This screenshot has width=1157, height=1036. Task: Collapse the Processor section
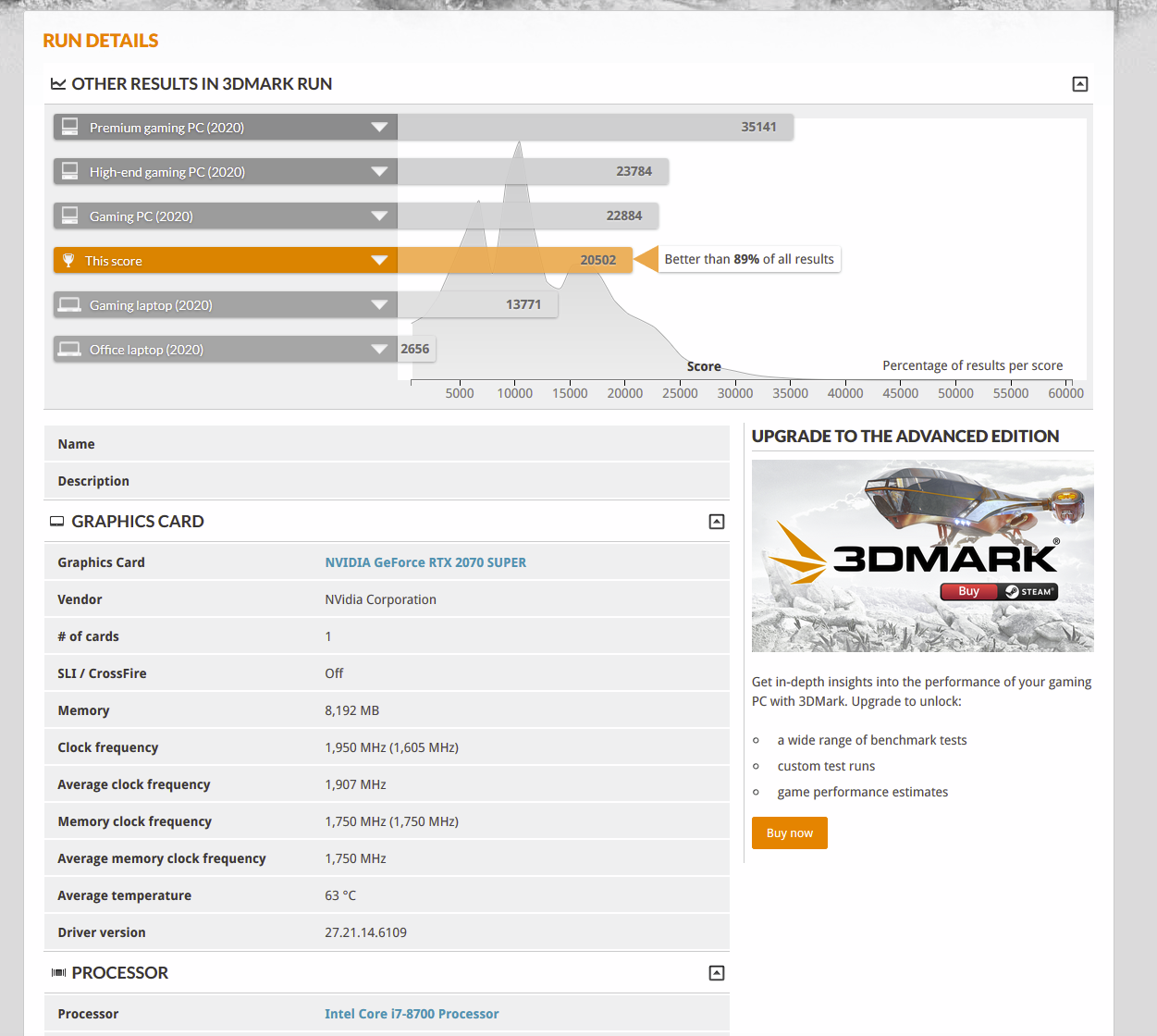[x=716, y=973]
